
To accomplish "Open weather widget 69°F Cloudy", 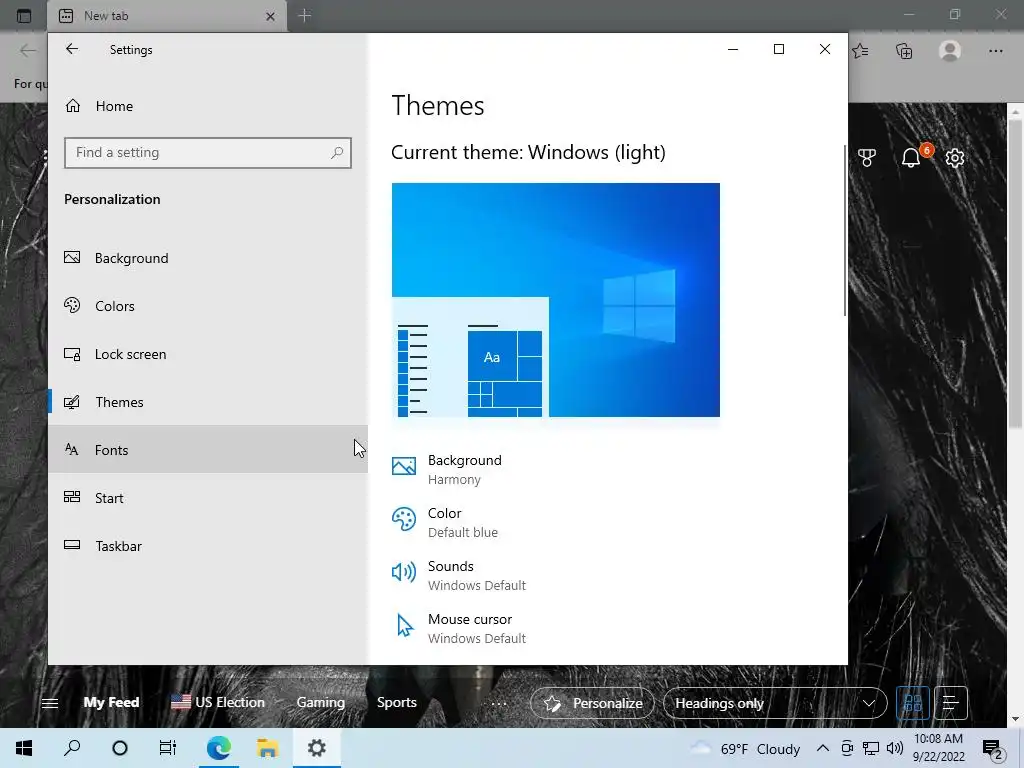I will [x=745, y=748].
